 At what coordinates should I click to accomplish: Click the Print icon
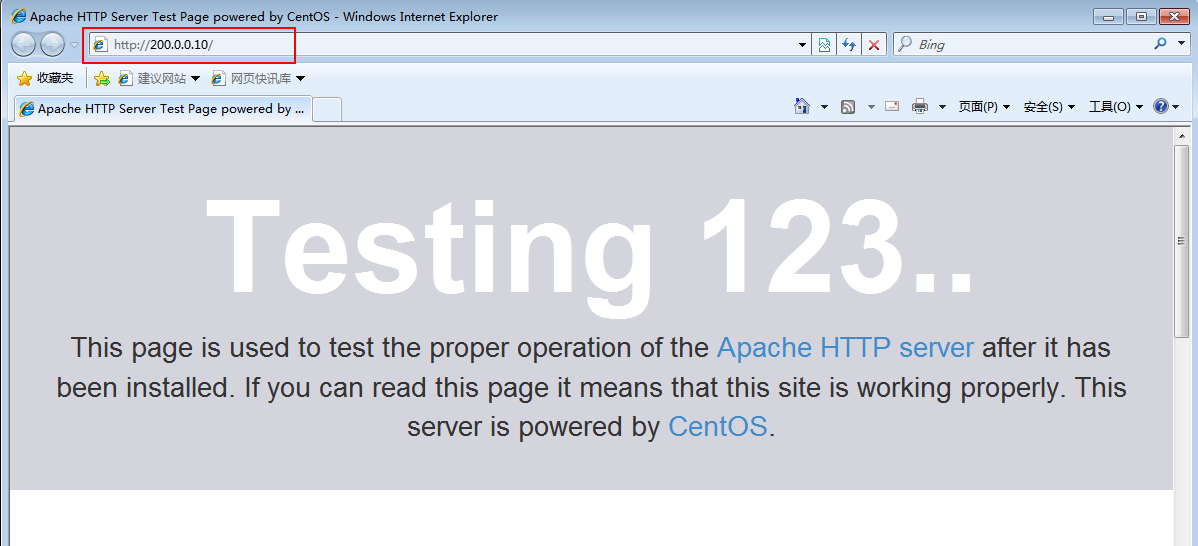920,107
